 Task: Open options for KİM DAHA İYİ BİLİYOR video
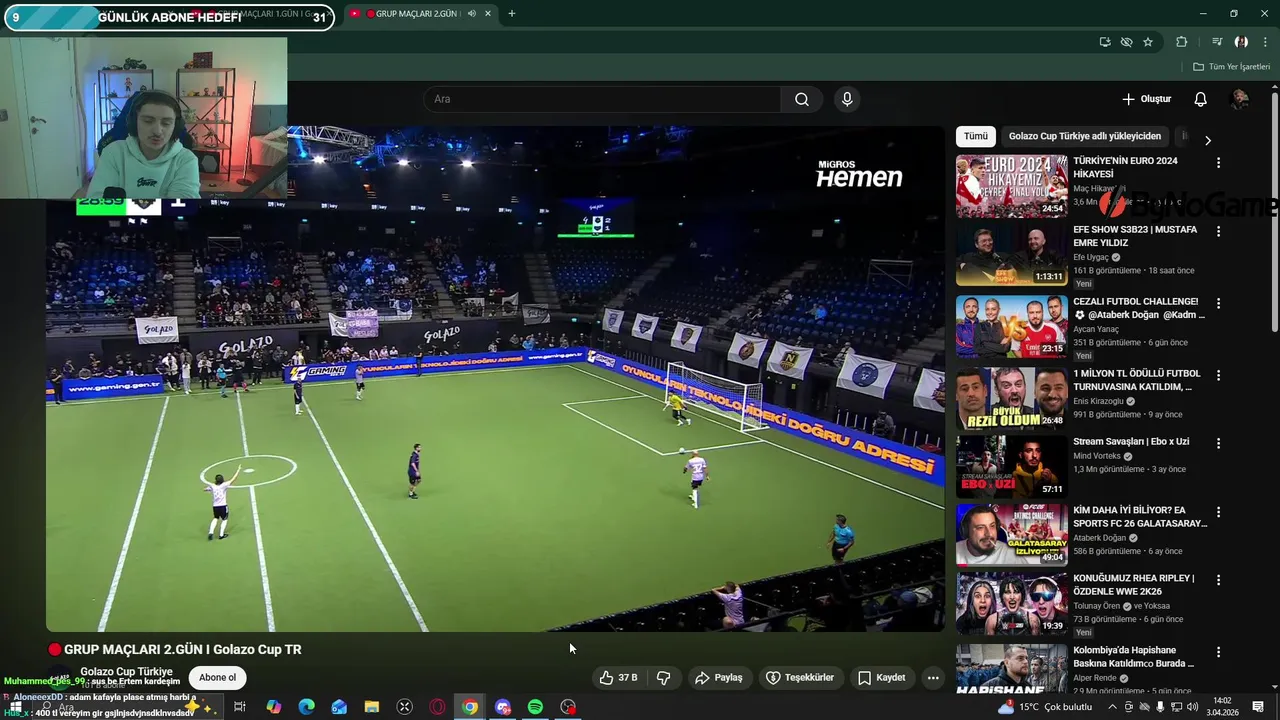point(1218,512)
